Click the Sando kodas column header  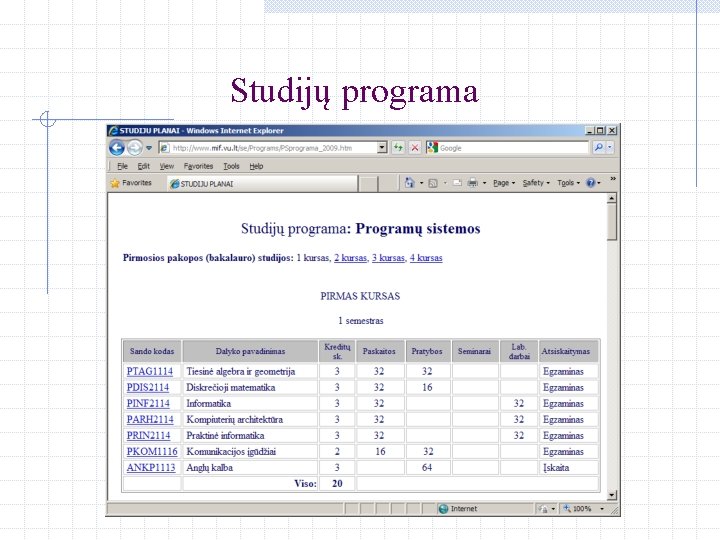(152, 351)
